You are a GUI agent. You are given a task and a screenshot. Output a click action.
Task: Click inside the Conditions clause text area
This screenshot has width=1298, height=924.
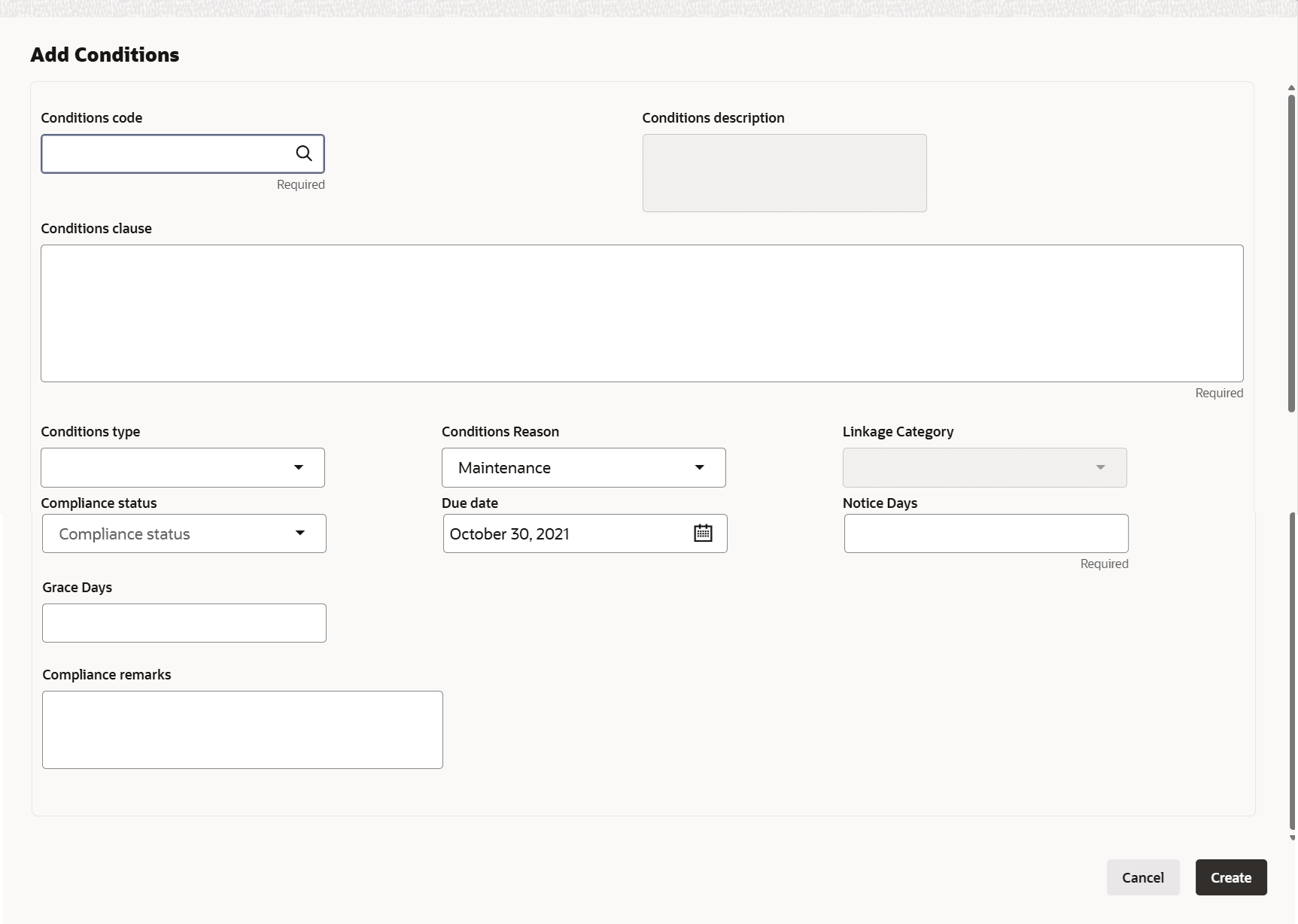point(642,313)
